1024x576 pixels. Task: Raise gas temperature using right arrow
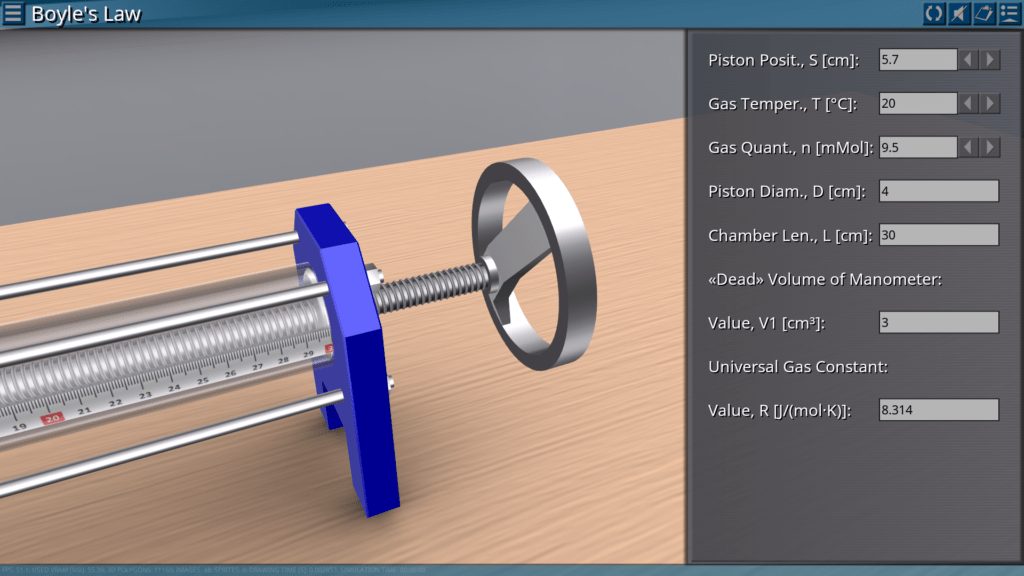[x=990, y=104]
